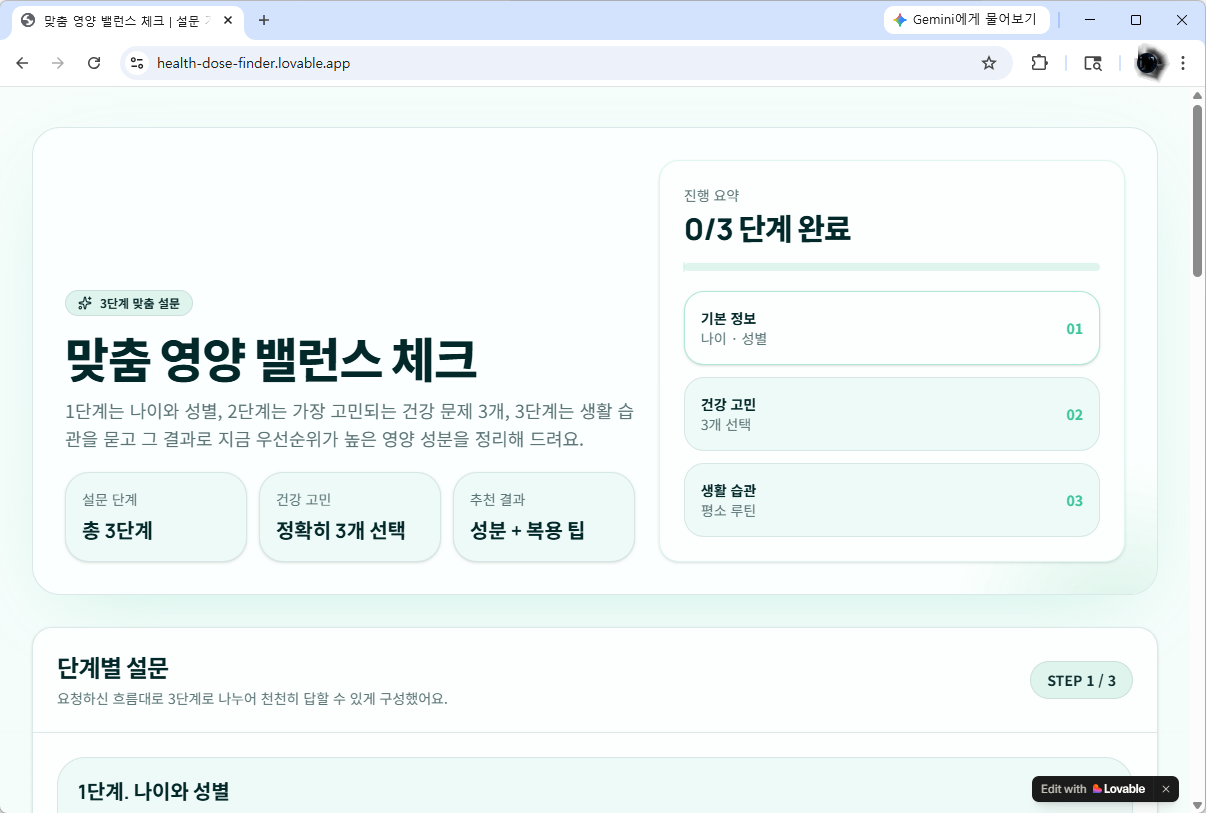The width and height of the screenshot is (1206, 813).
Task: Open the Chrome three-dot menu
Action: 1183,62
